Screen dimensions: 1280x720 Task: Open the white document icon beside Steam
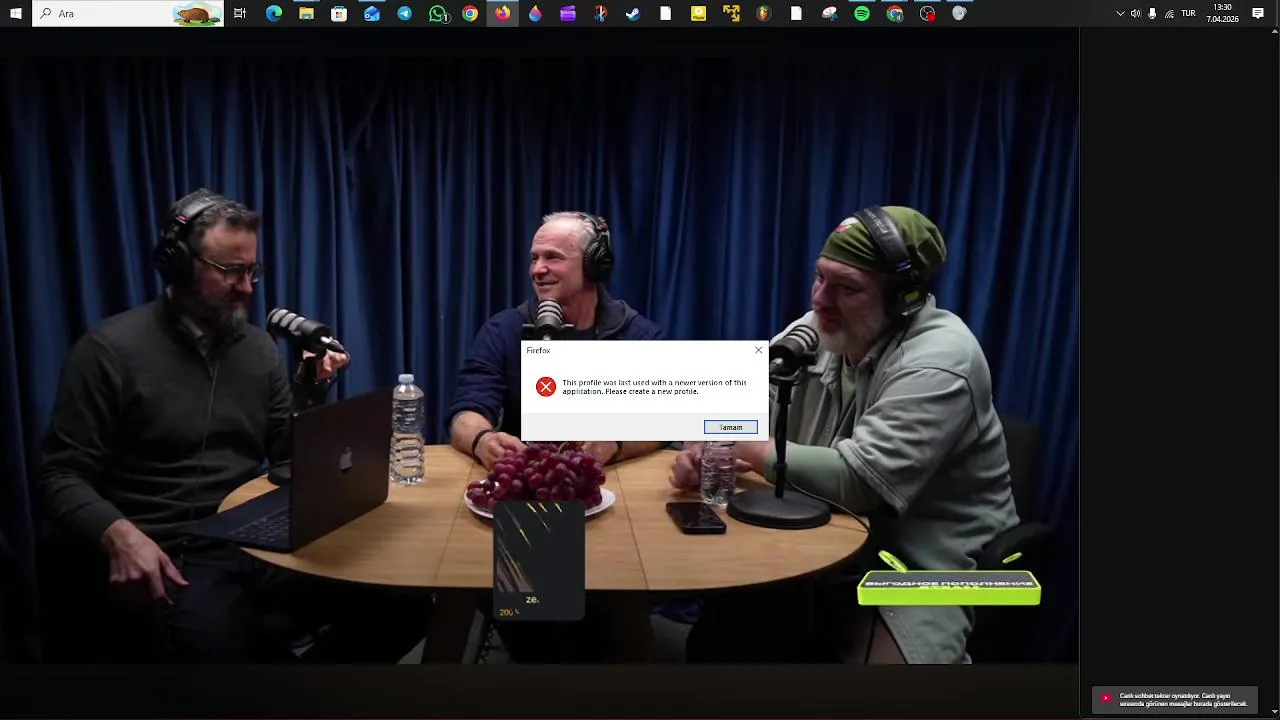[665, 13]
